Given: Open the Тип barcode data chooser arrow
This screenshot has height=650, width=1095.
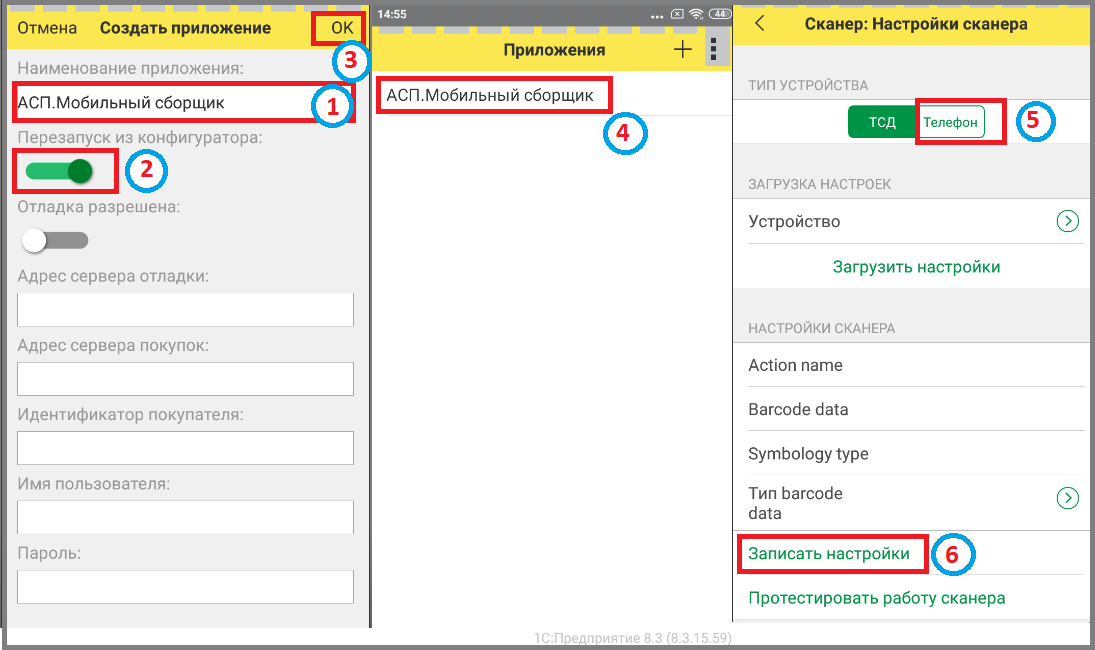Looking at the screenshot, I should (x=1067, y=498).
